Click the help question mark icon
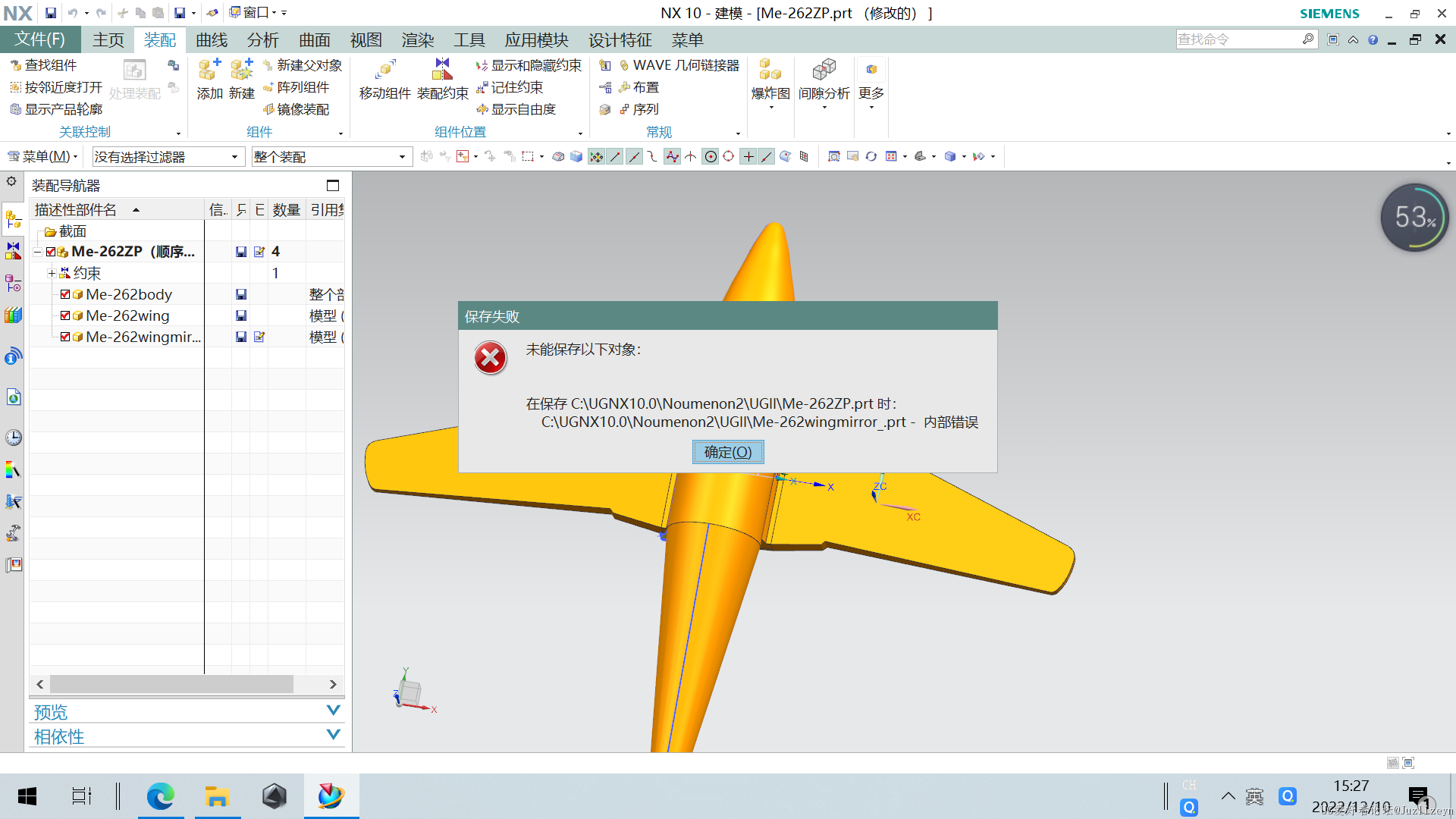The height and width of the screenshot is (819, 1456). [1373, 39]
